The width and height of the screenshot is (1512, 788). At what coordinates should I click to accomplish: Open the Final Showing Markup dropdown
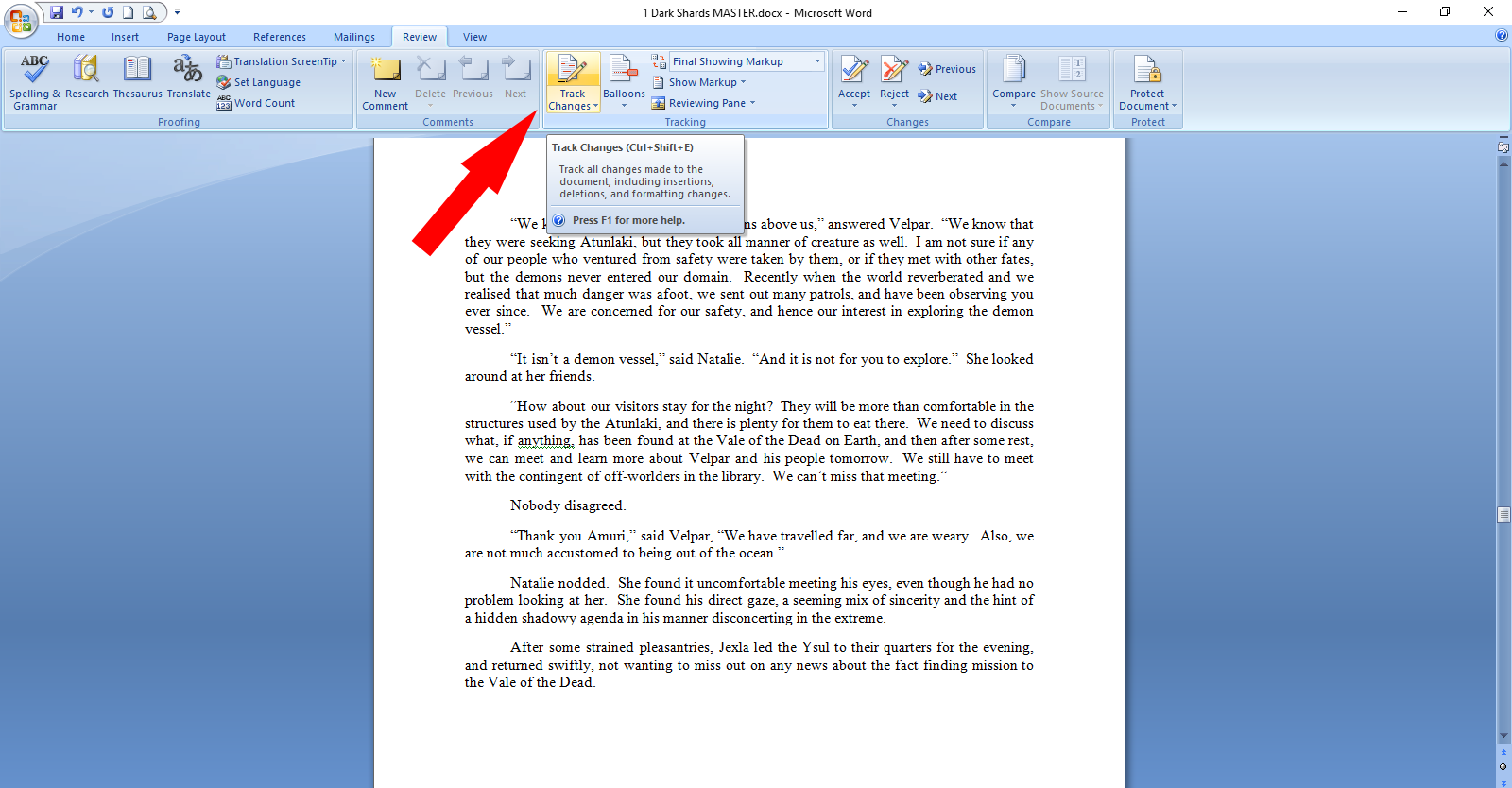(x=747, y=61)
